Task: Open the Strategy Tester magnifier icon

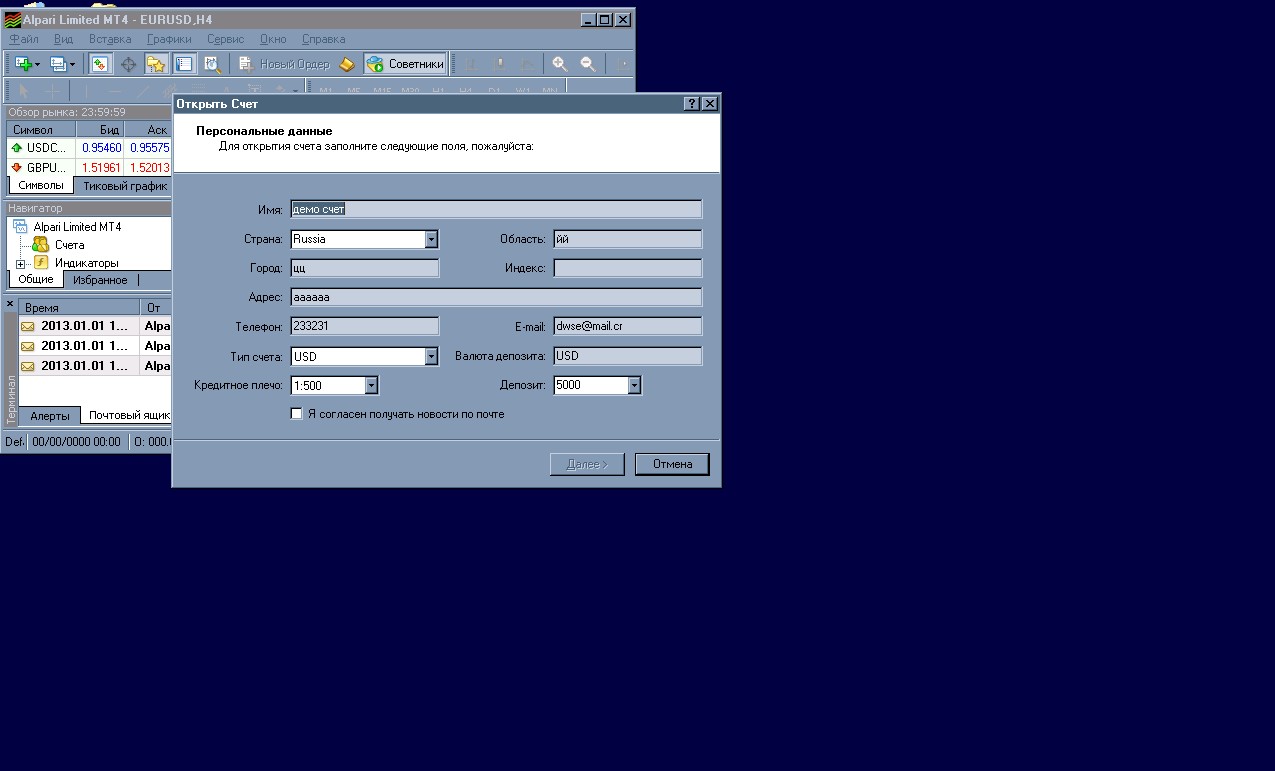Action: 213,64
